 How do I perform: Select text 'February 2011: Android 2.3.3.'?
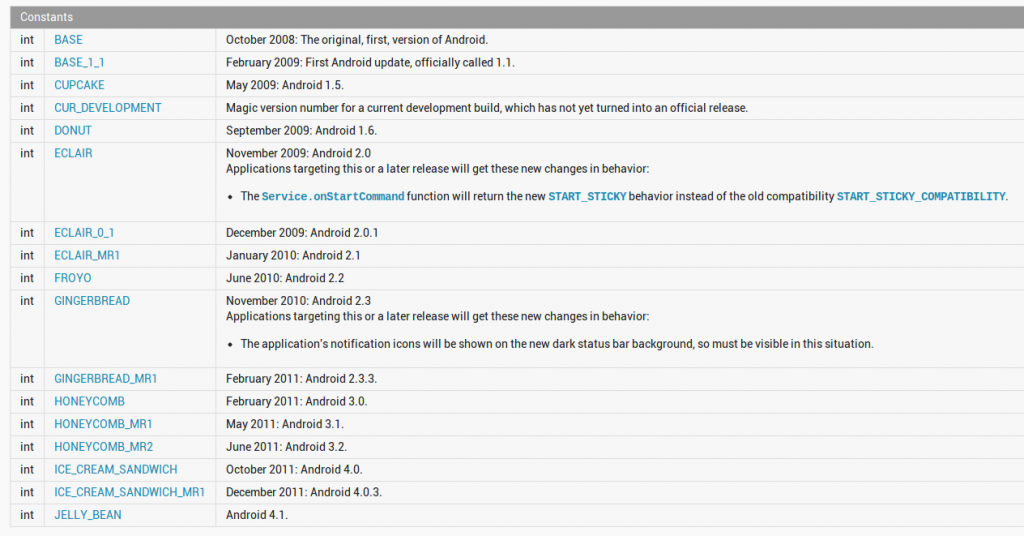pos(302,379)
